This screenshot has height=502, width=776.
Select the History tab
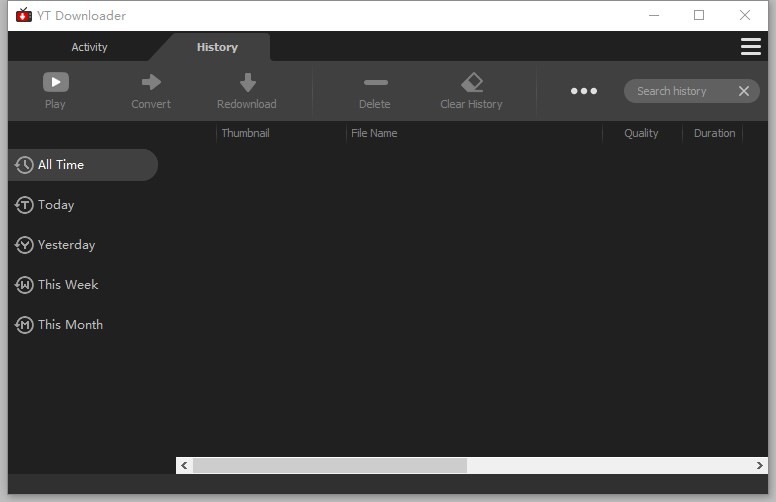[217, 47]
